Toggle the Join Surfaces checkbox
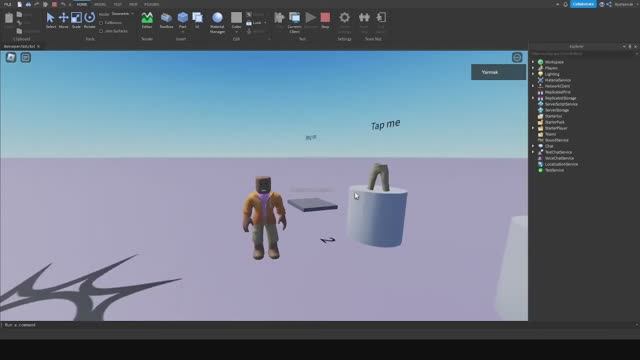The image size is (640, 360). coord(101,31)
